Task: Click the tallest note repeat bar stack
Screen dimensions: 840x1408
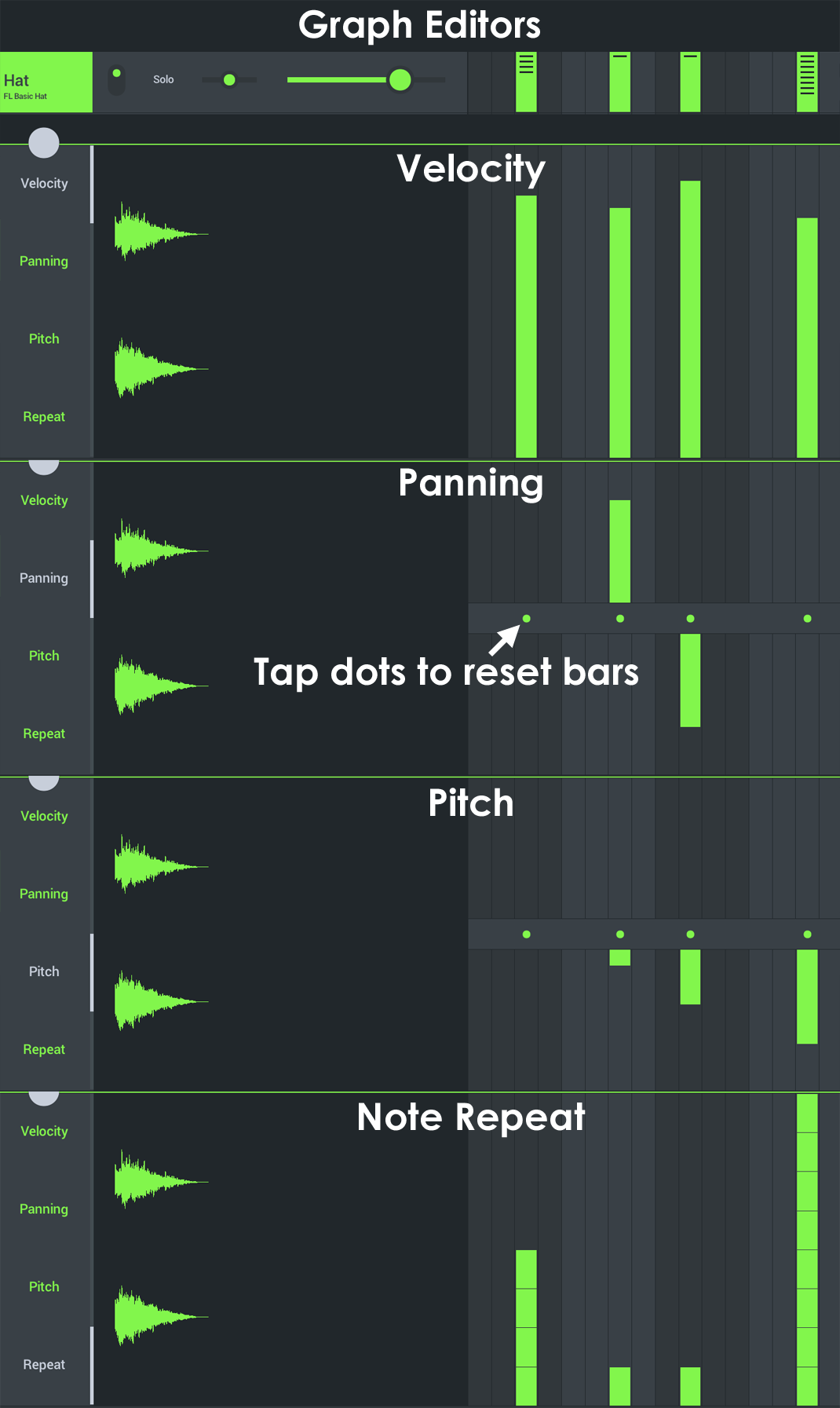Action: (x=807, y=1249)
